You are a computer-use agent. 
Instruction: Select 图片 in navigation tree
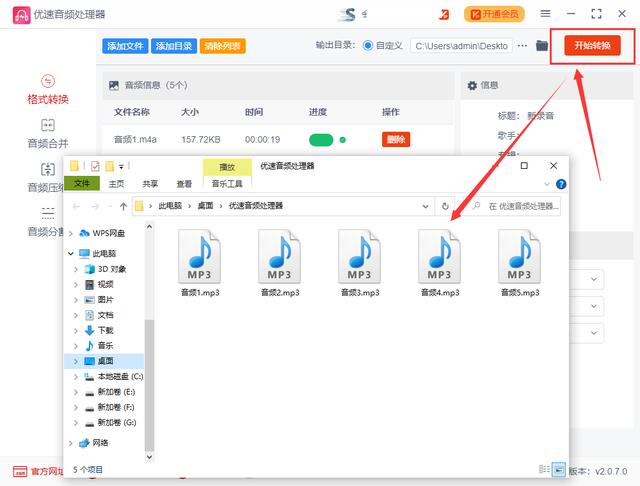[105, 300]
